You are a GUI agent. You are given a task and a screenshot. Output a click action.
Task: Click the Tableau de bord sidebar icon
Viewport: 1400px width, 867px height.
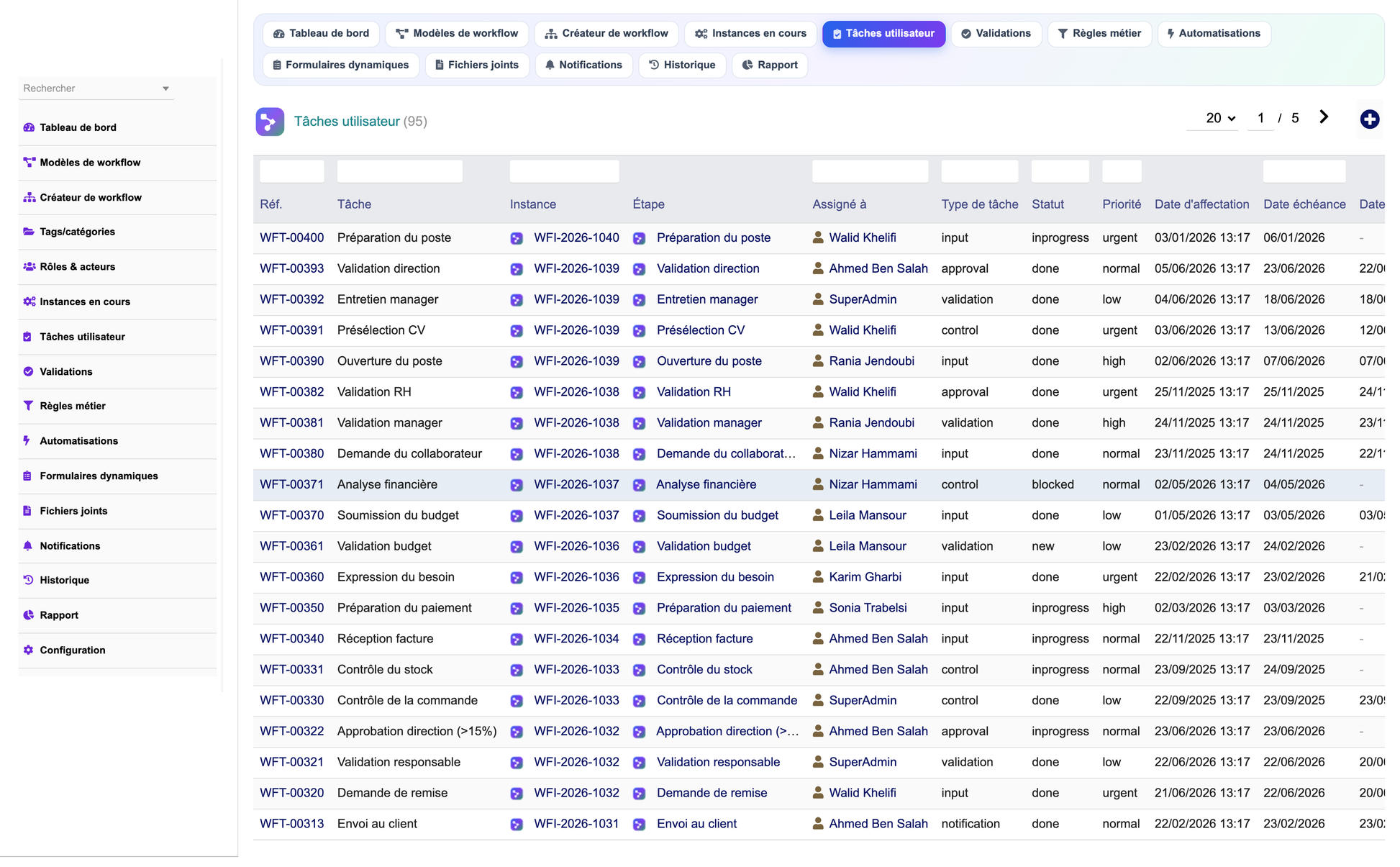pos(29,127)
